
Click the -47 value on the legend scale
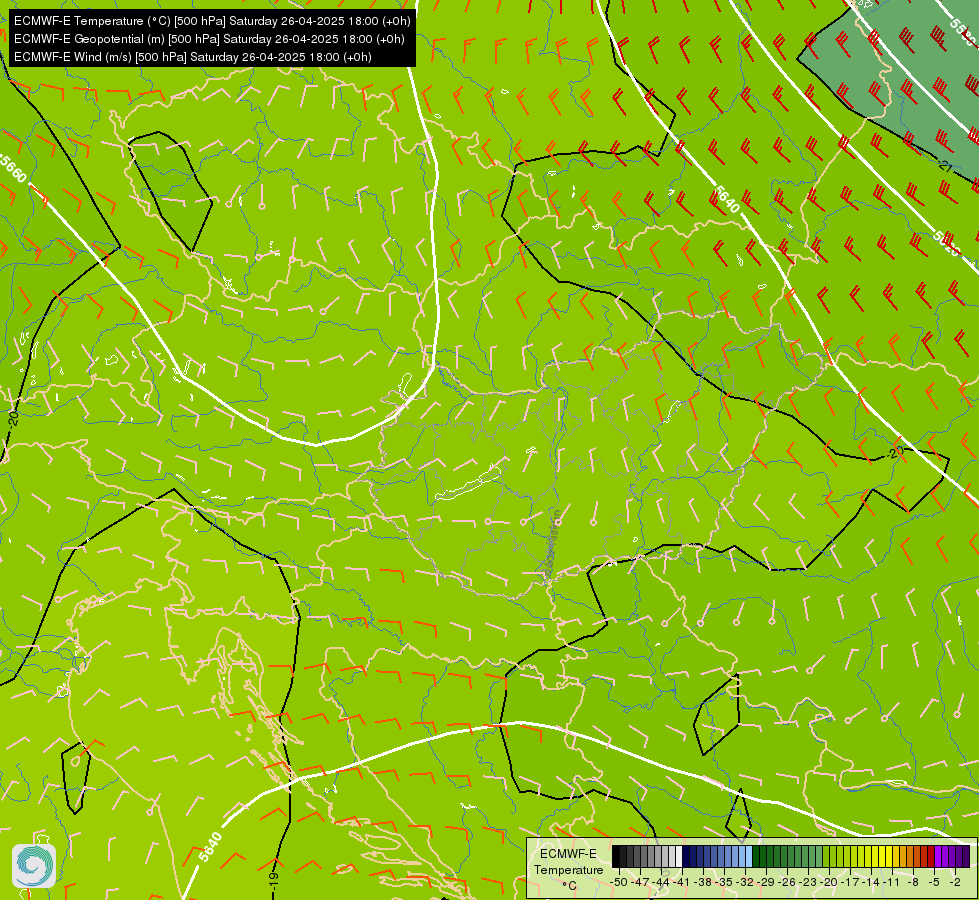[640, 882]
